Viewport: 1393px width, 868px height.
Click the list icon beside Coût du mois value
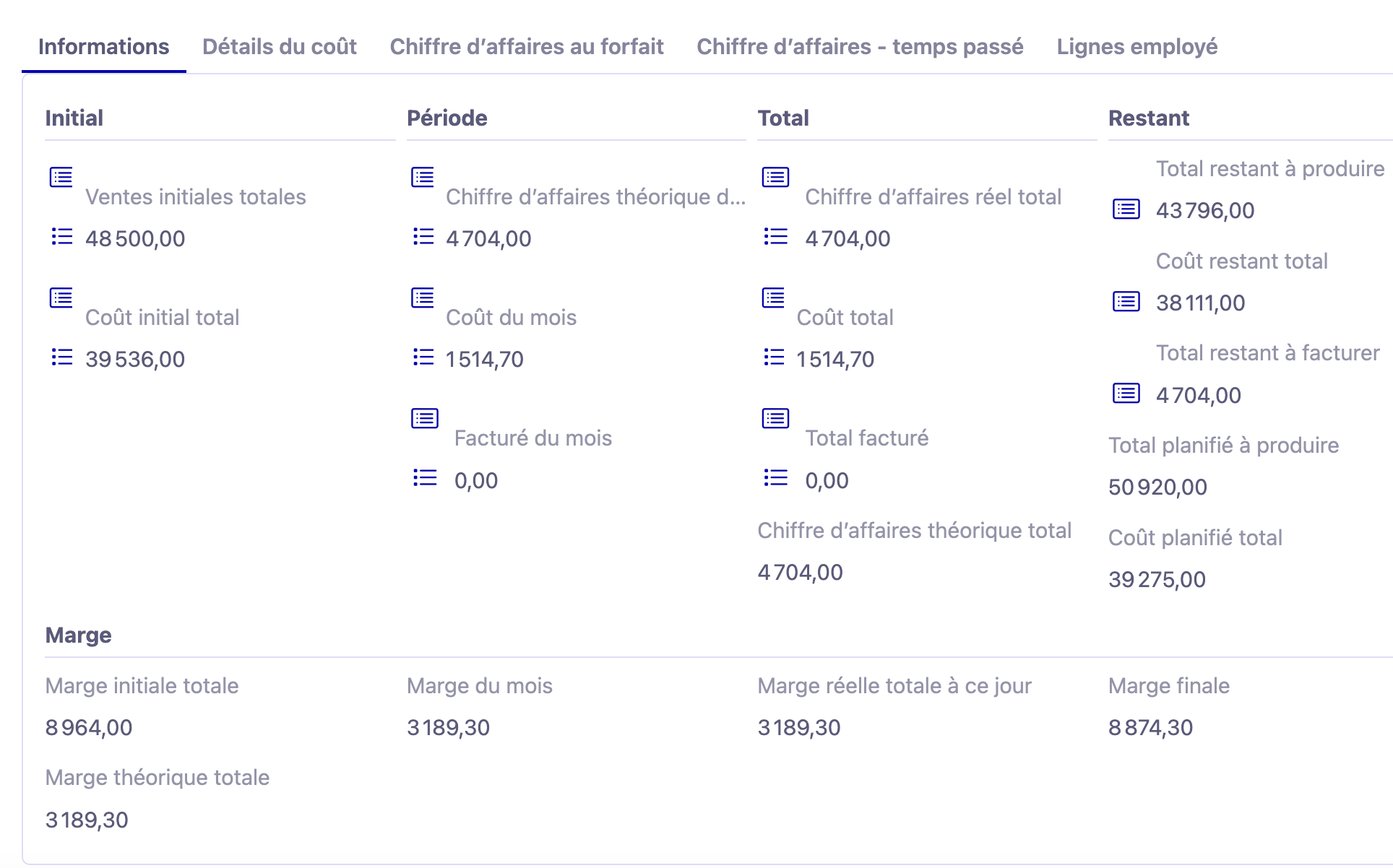(x=422, y=357)
